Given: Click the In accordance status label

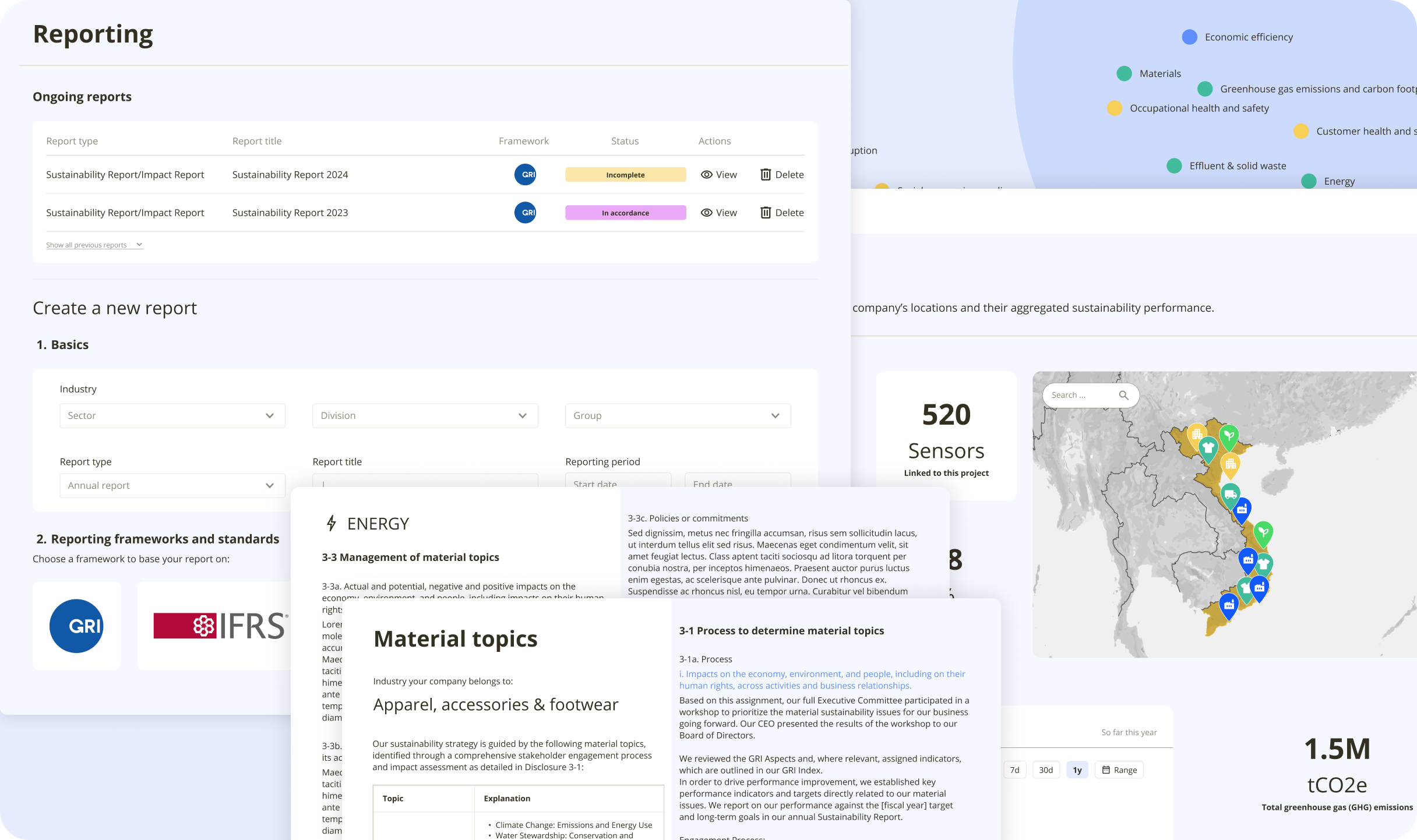Looking at the screenshot, I should (x=625, y=212).
